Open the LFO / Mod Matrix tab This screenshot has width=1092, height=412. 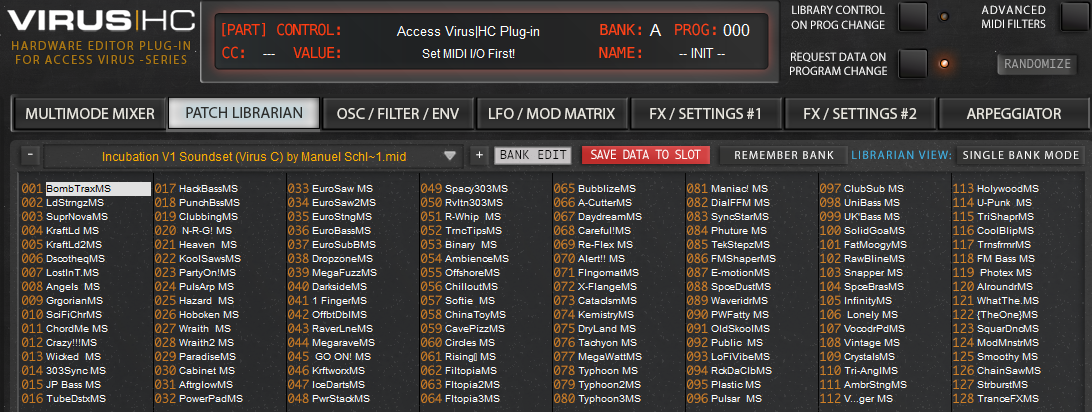552,113
